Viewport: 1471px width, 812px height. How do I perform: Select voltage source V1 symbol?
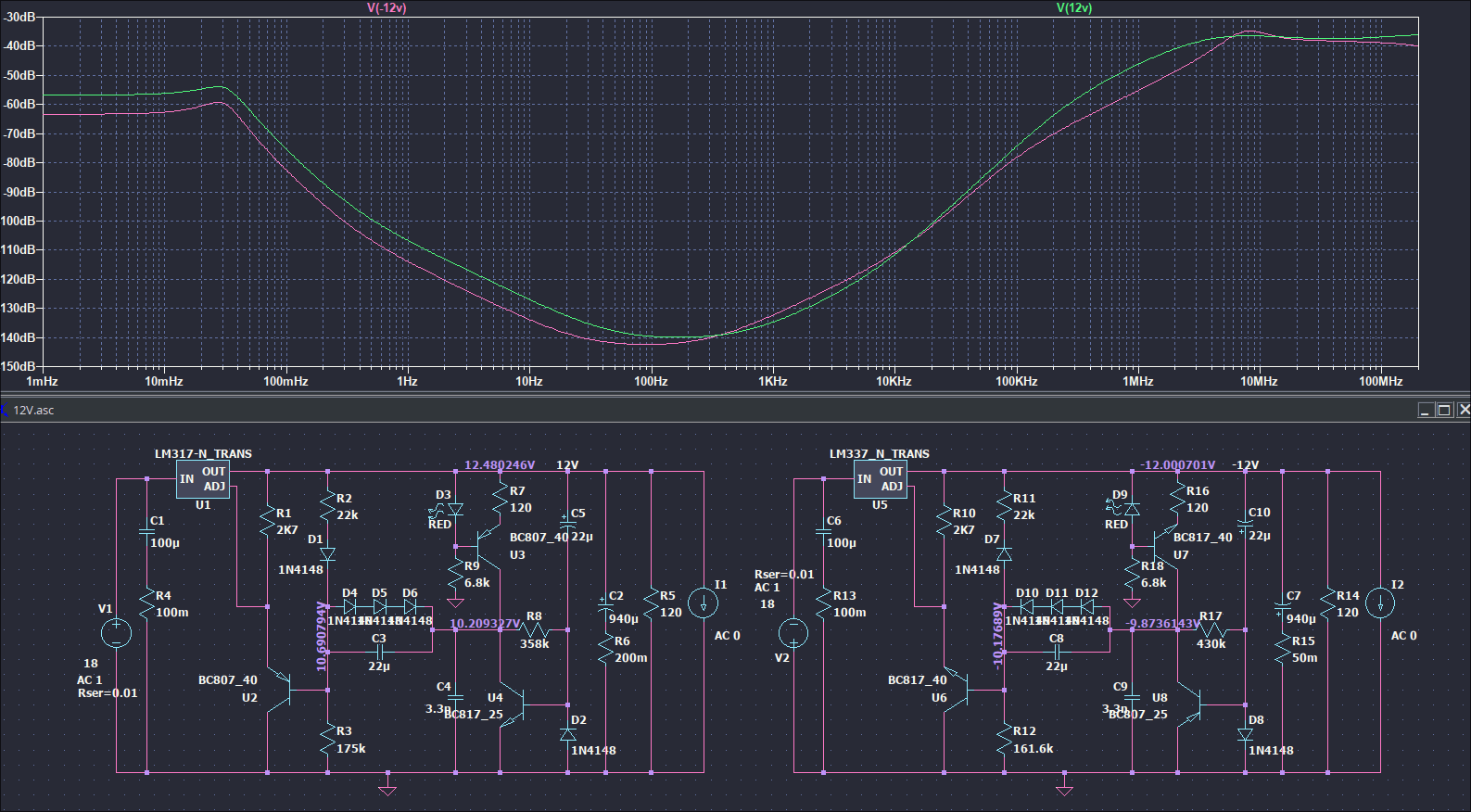click(116, 633)
